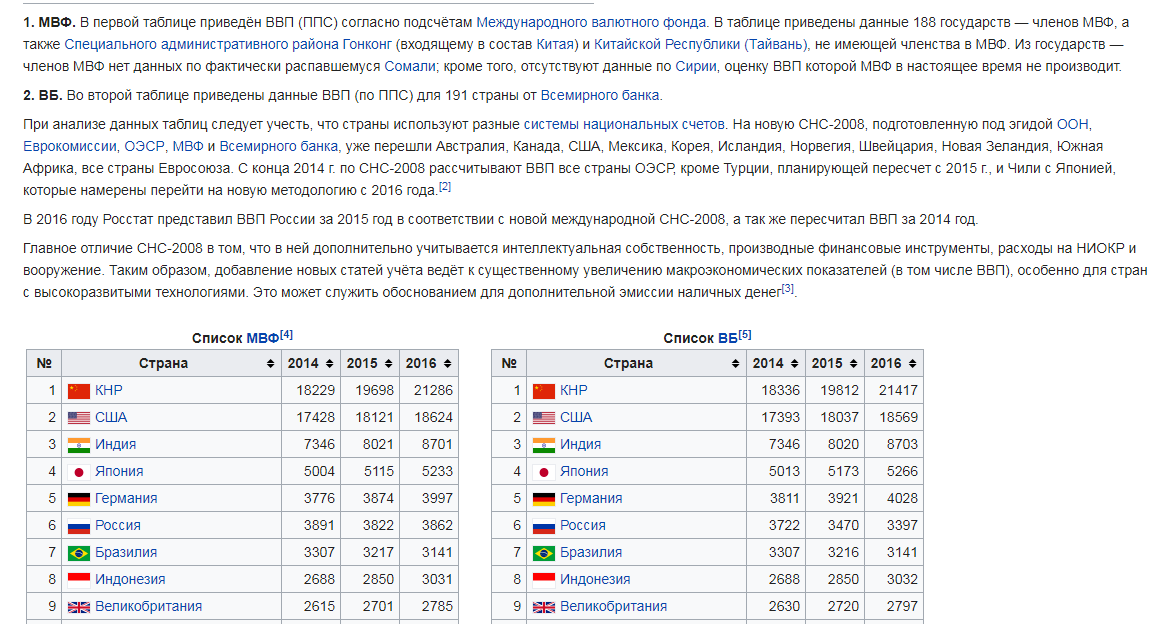Open Великобритания link in World Bank table
Viewport: 1169px width, 624px height.
(614, 606)
